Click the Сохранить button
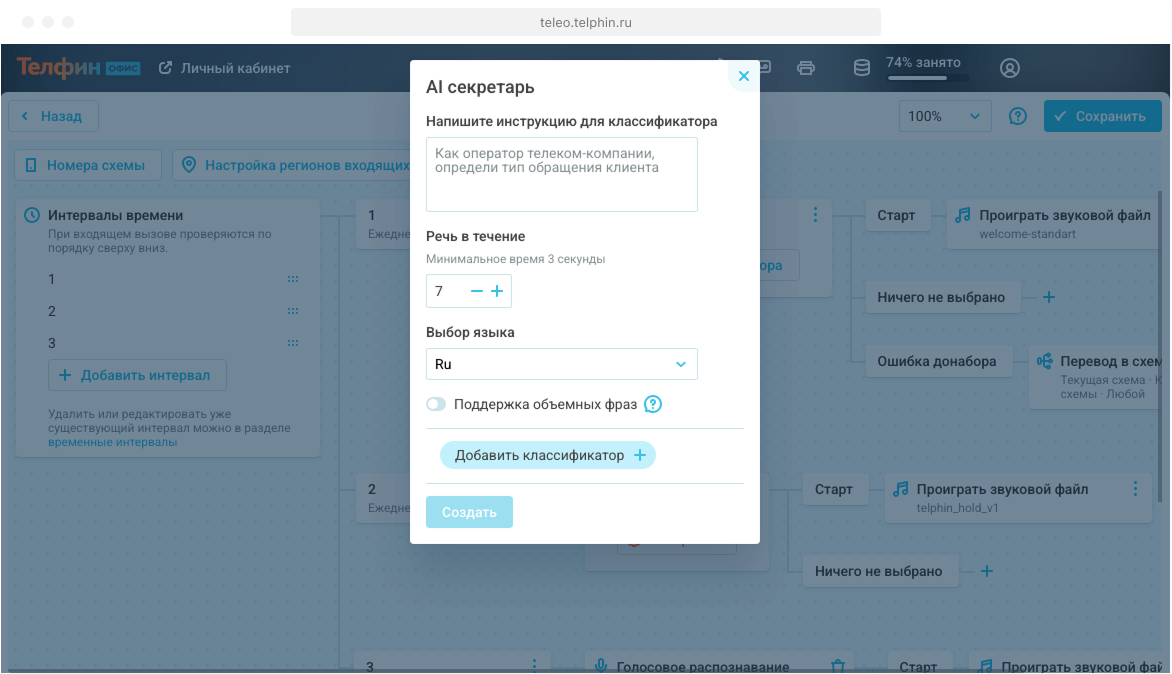This screenshot has width=1172, height=674. tap(1101, 116)
